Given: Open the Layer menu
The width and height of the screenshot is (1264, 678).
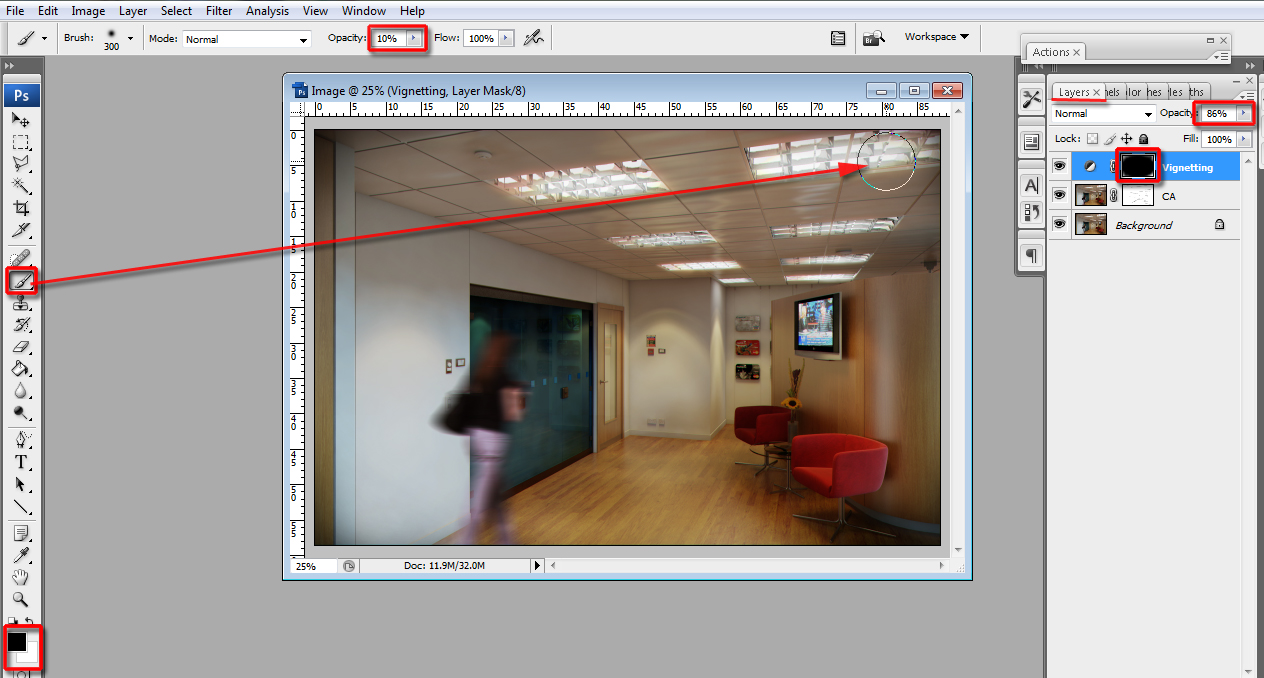Looking at the screenshot, I should (x=133, y=11).
